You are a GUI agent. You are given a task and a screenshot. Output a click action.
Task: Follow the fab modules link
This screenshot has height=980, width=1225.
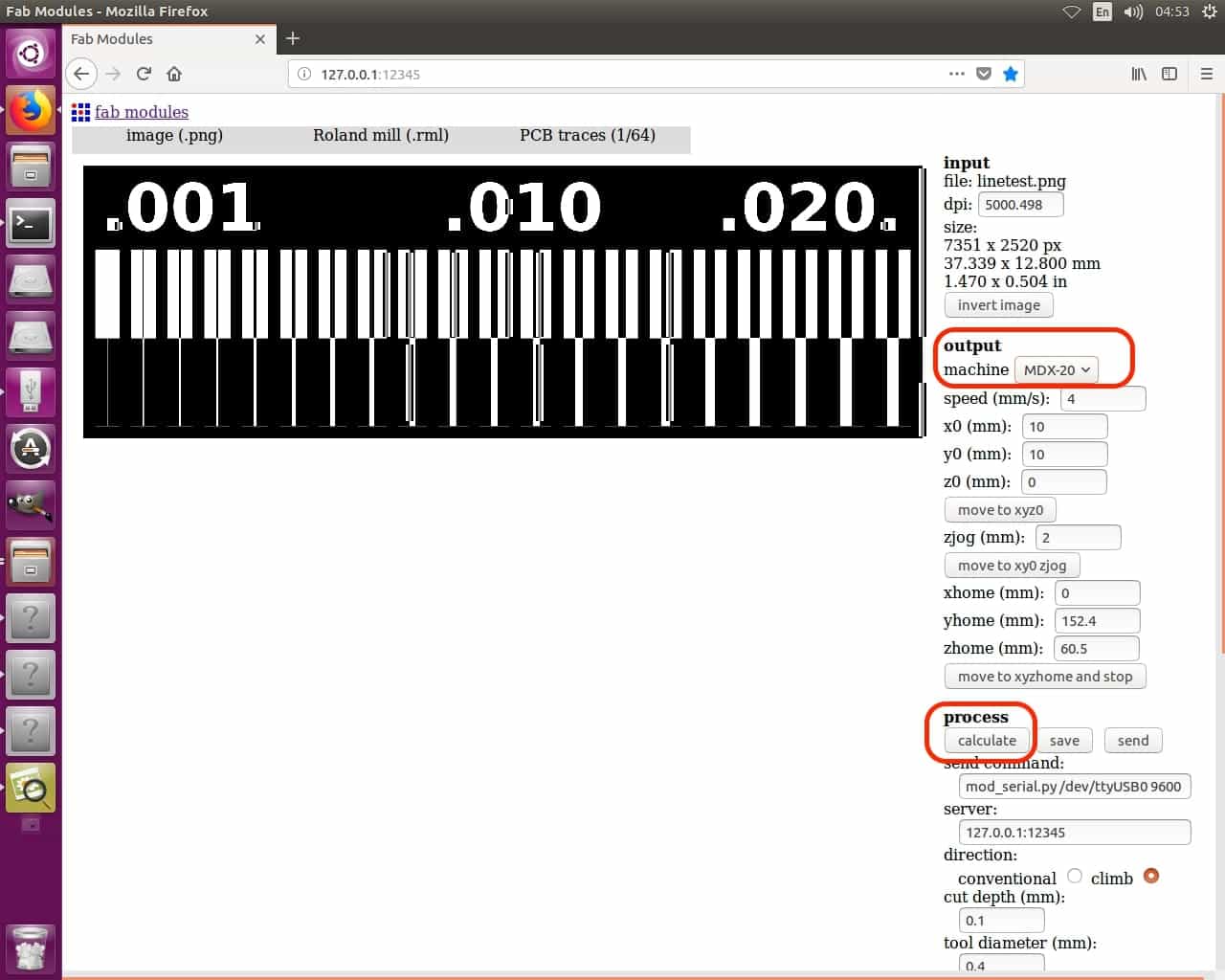point(142,112)
